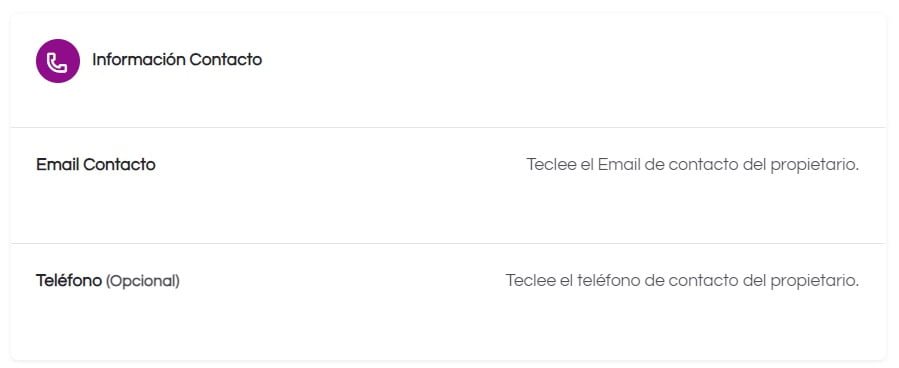Click the word 'Contacto' in the header title
Viewport: 899px width, 368px height.
[x=226, y=60]
